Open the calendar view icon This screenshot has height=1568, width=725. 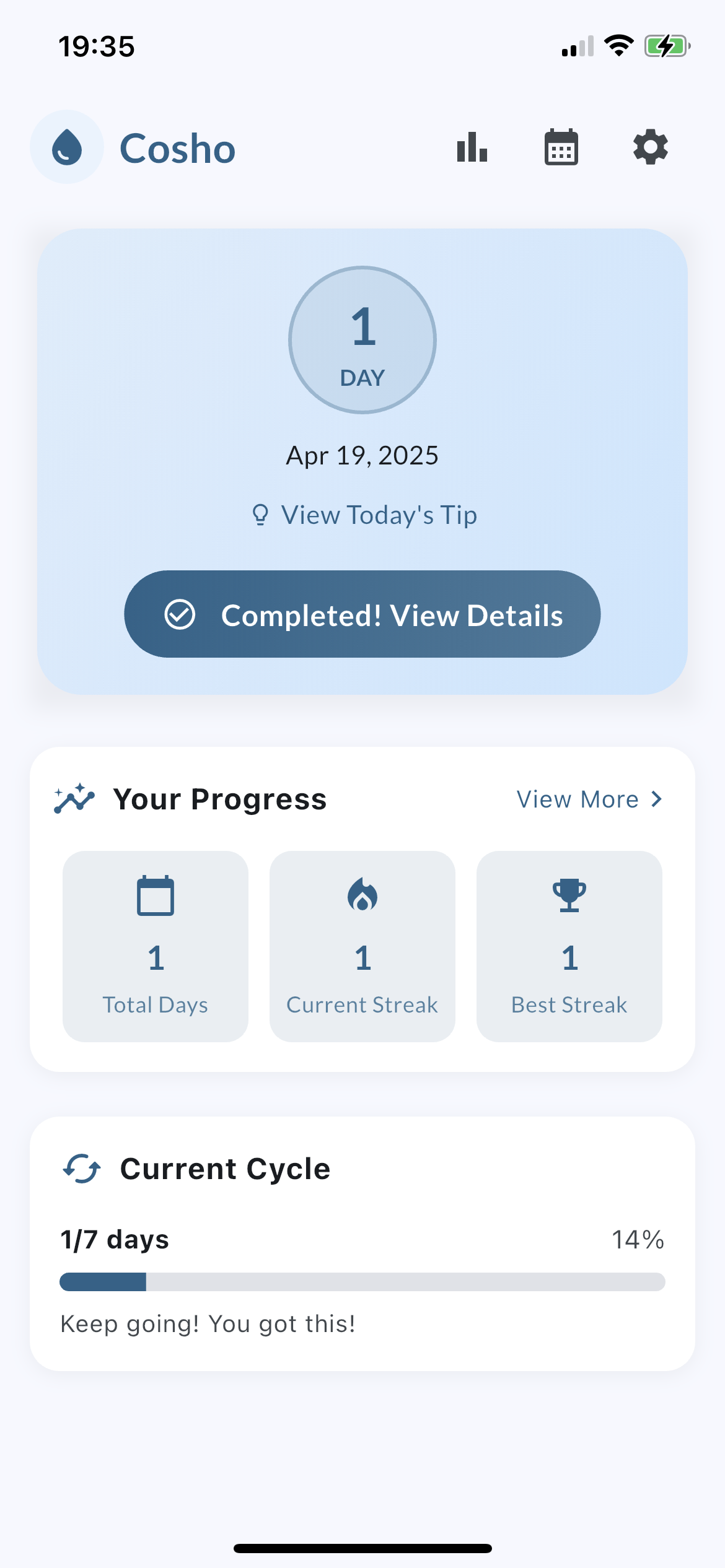(561, 147)
